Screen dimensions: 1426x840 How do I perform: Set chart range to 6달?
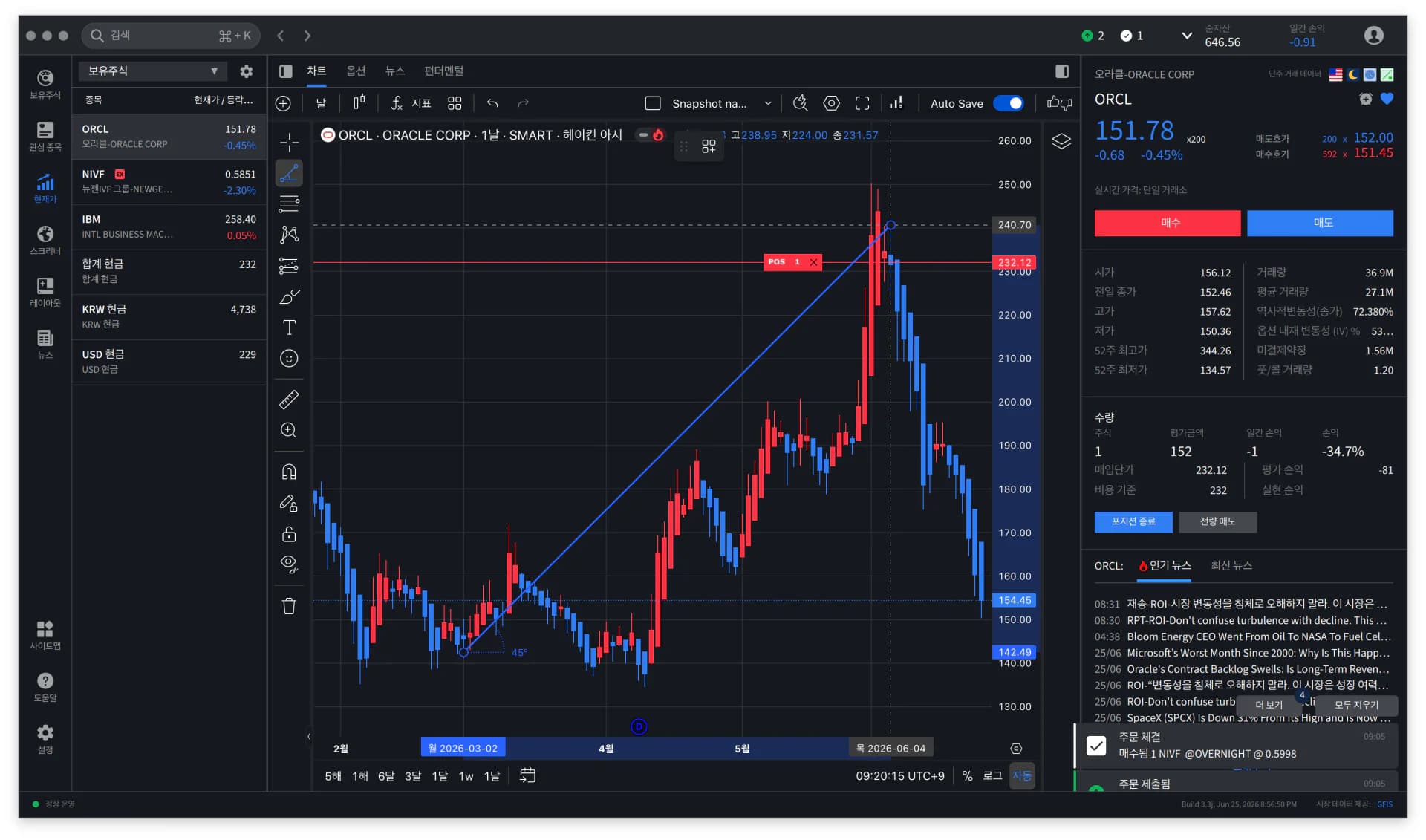[x=386, y=776]
